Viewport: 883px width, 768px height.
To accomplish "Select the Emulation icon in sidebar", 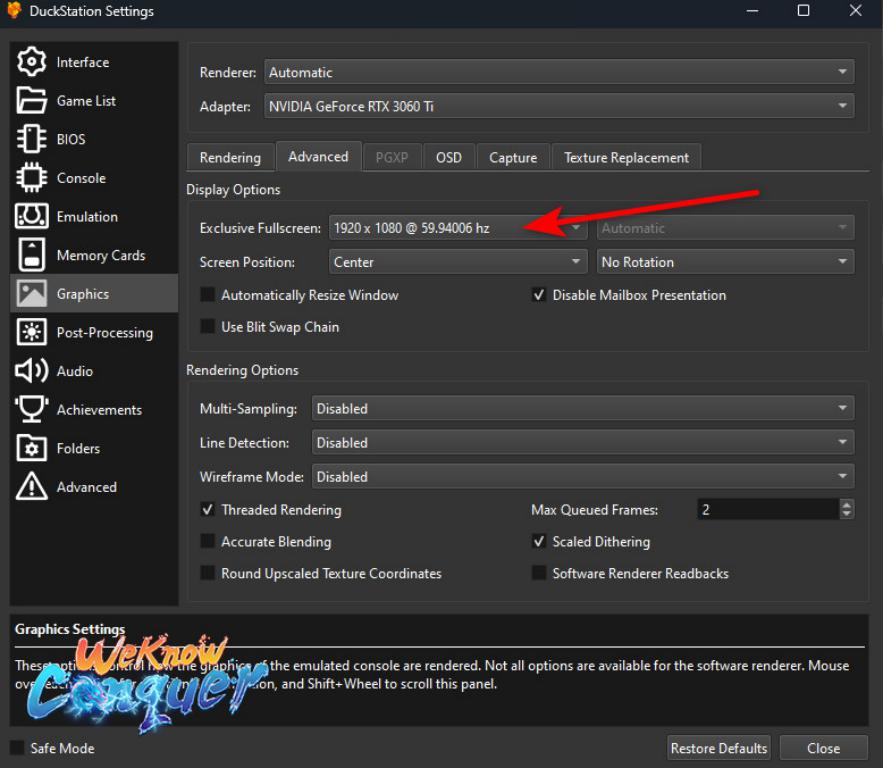I will point(32,216).
